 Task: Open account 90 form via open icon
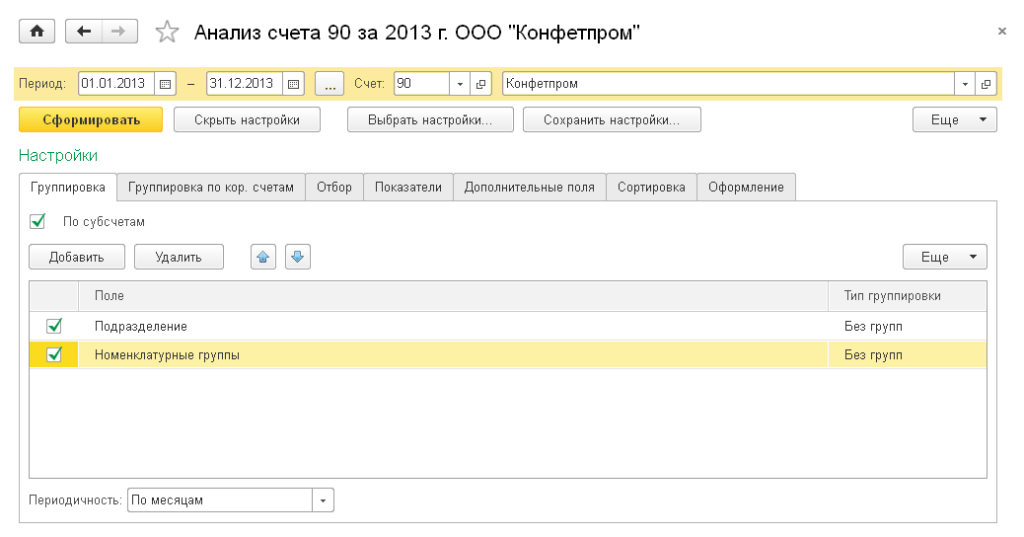[x=481, y=84]
